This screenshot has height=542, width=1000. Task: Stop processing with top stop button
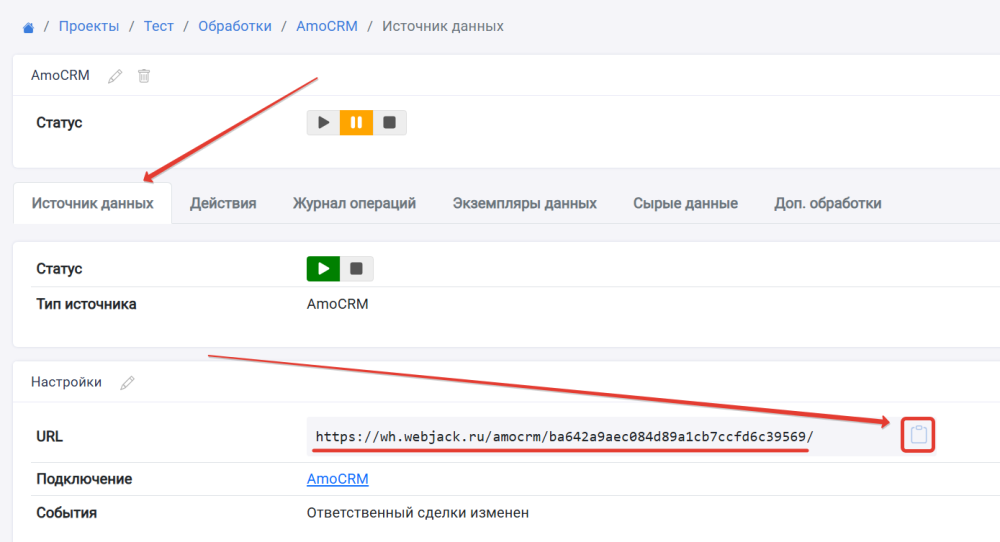[390, 122]
